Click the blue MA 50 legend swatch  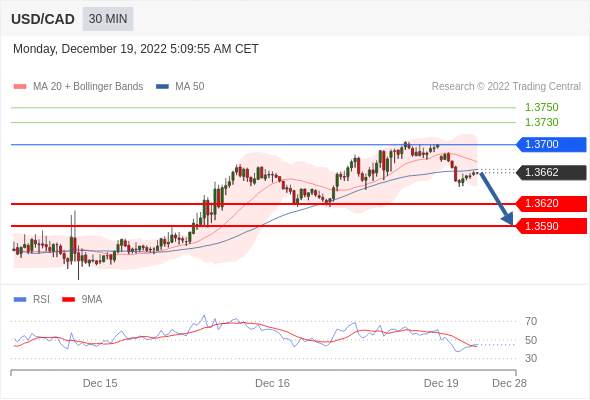coord(162,87)
